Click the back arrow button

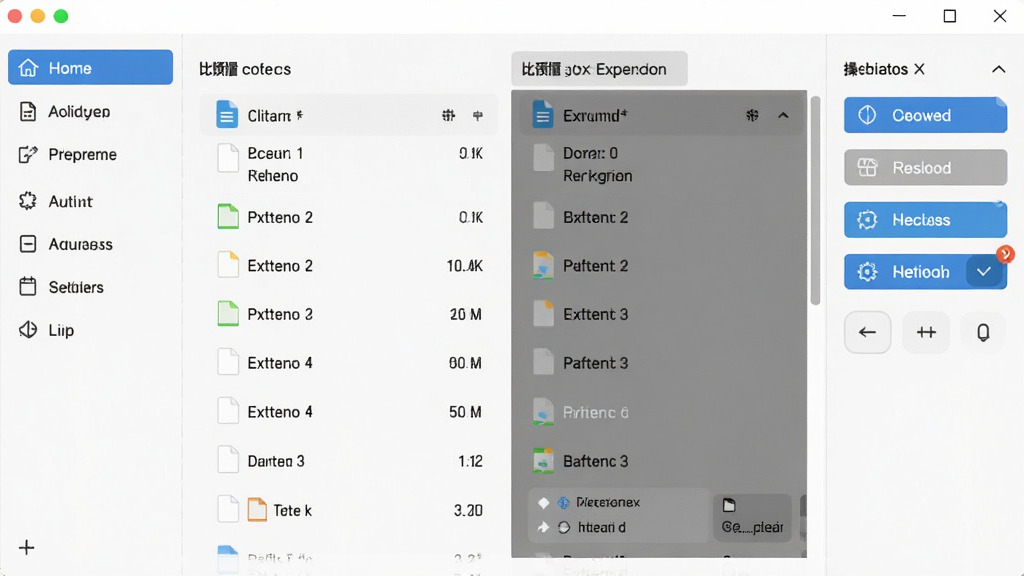coord(867,332)
